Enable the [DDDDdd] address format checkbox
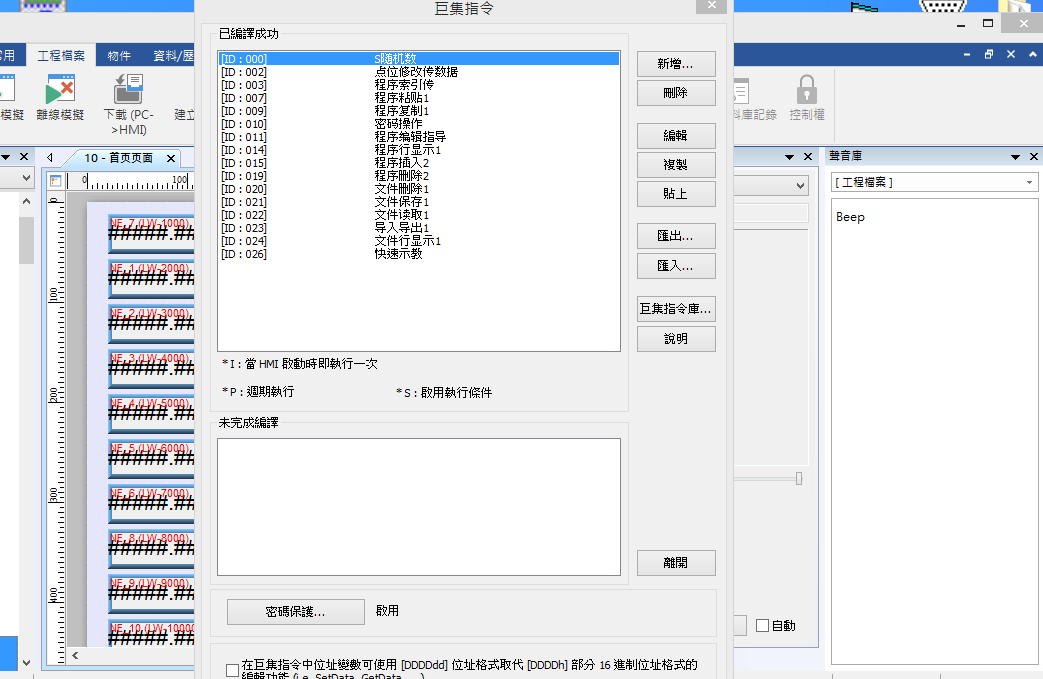The image size is (1043, 679). tap(233, 670)
